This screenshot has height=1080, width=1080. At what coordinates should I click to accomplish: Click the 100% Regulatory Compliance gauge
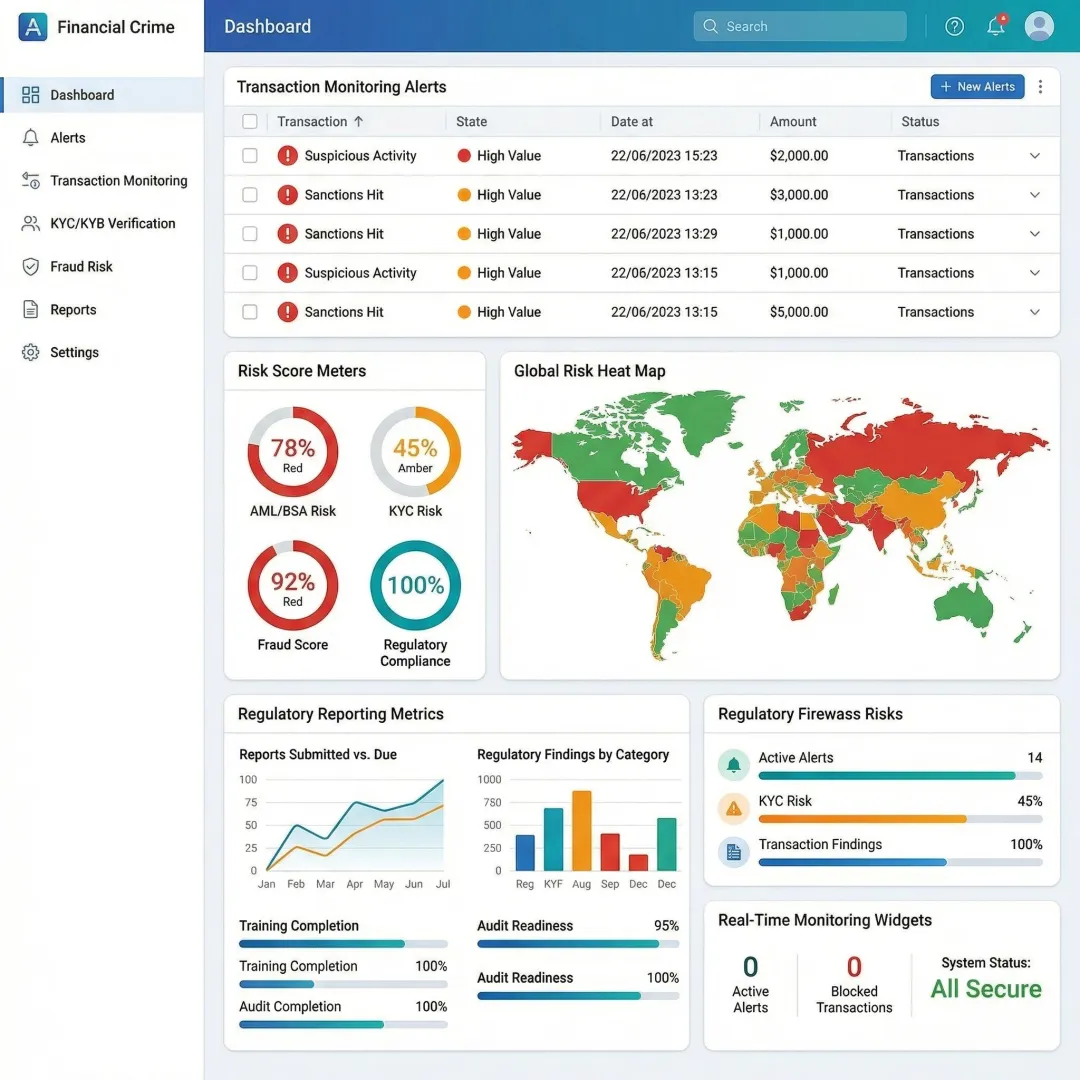coord(415,585)
